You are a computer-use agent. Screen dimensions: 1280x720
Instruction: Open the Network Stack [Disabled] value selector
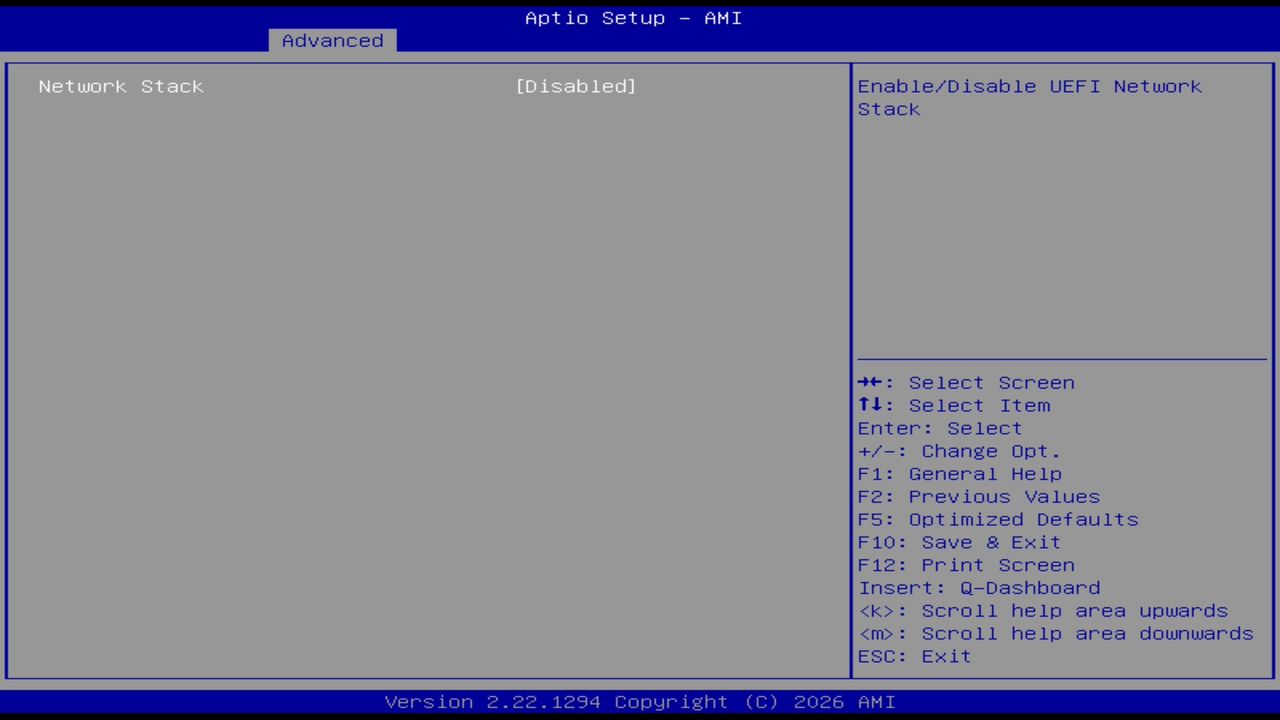tap(578, 86)
